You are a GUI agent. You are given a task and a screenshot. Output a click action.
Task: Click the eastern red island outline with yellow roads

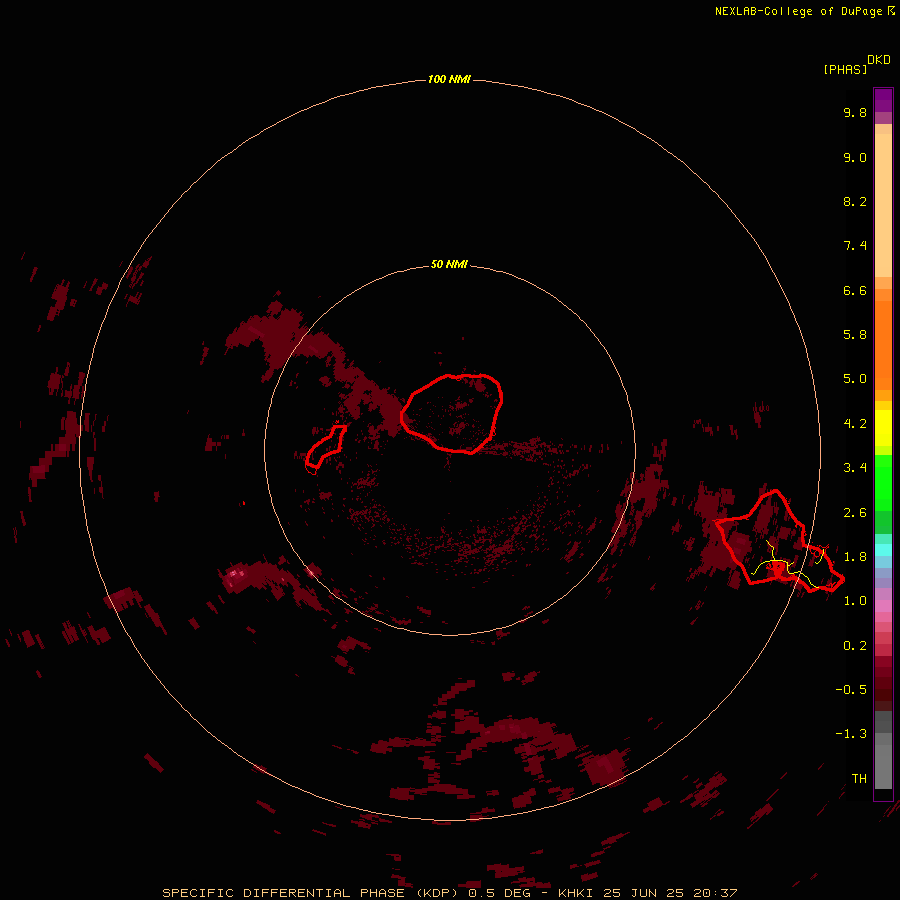779,541
